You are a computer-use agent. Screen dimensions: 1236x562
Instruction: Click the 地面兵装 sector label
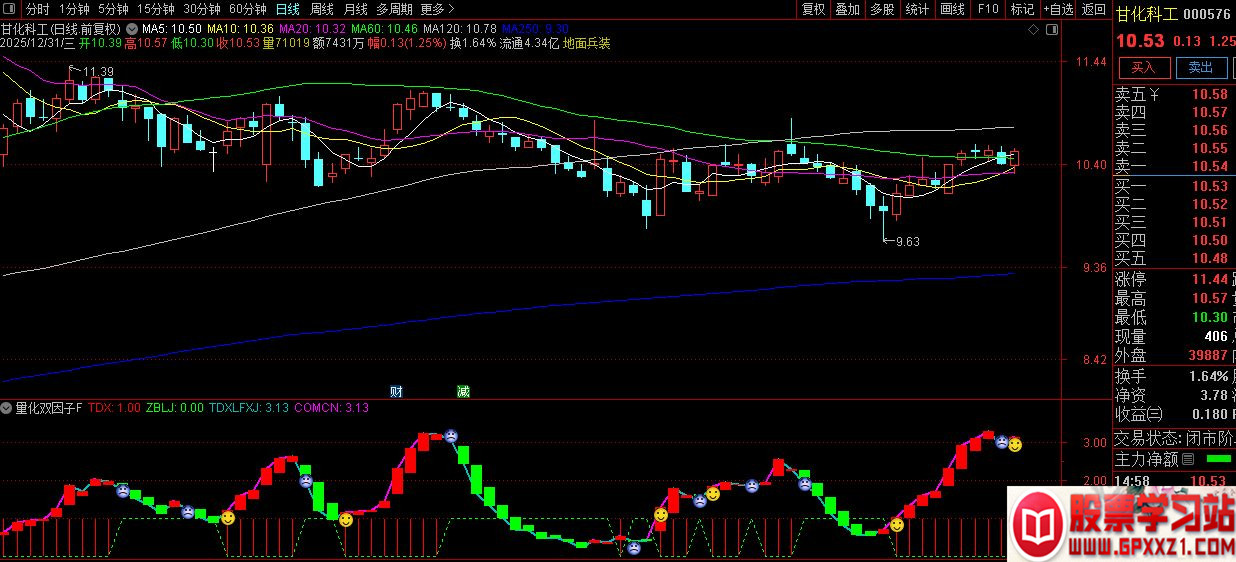586,44
